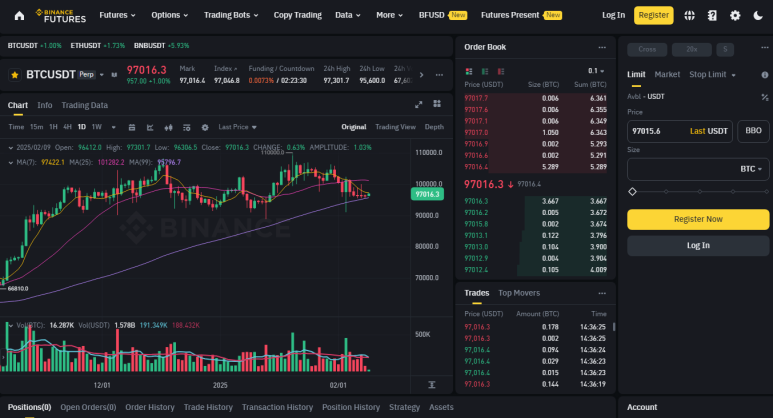
Task: Switch to the Trading Data tab
Action: [84, 105]
